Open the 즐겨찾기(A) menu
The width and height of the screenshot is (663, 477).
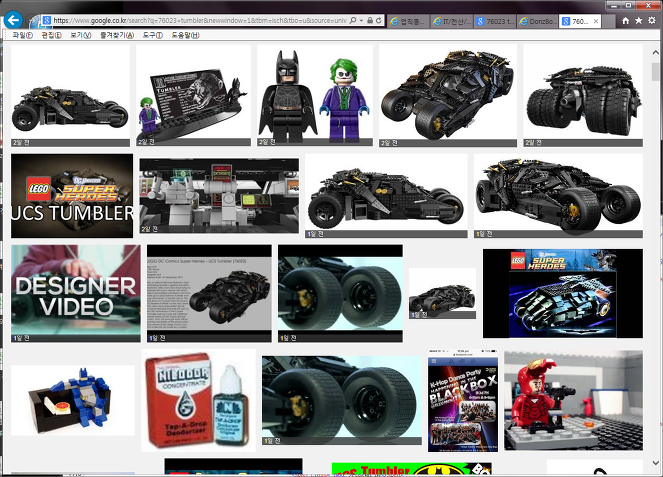[x=117, y=35]
